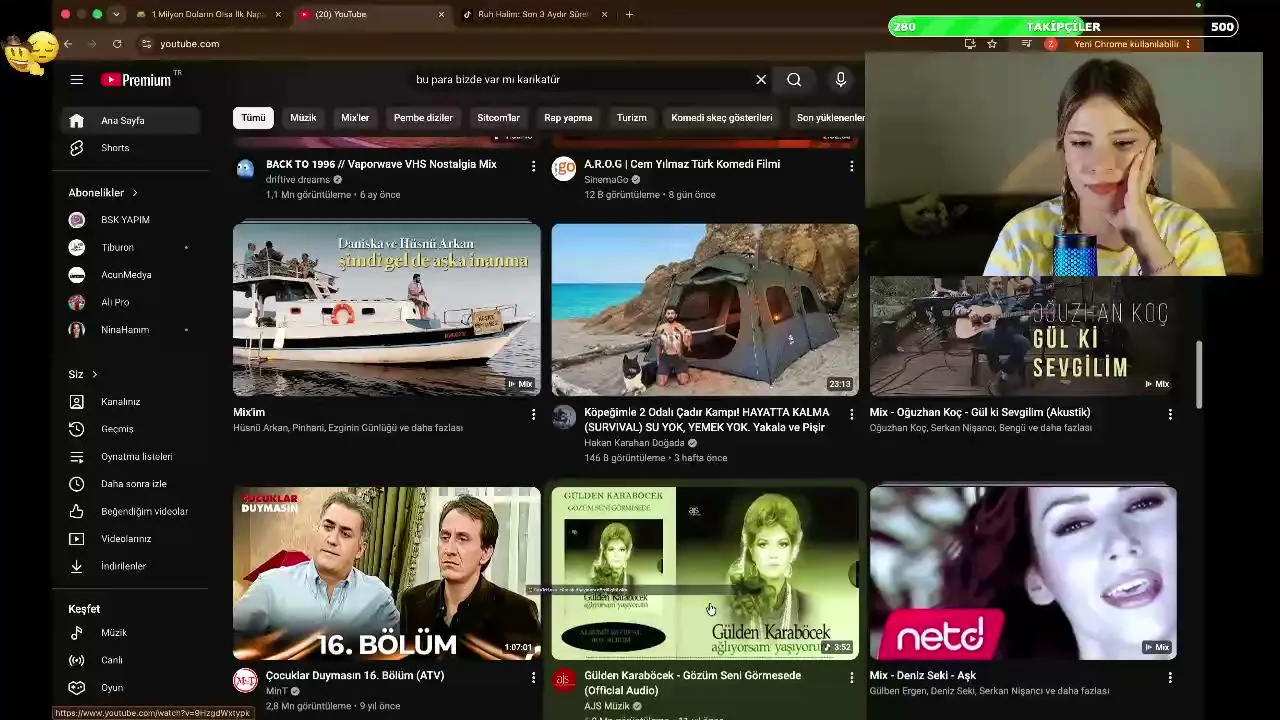Play the Mix'im boat thumbnail
Screen dimensions: 1280x720
pos(387,310)
